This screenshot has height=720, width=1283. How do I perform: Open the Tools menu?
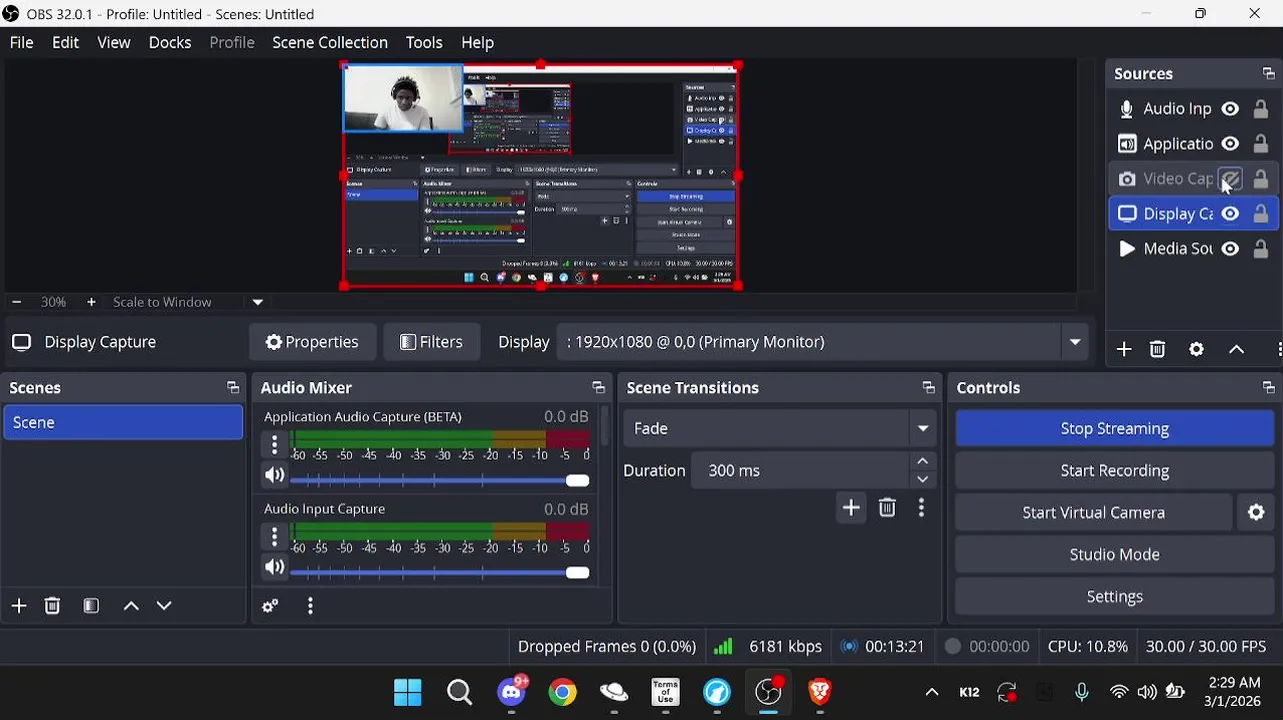click(x=424, y=43)
